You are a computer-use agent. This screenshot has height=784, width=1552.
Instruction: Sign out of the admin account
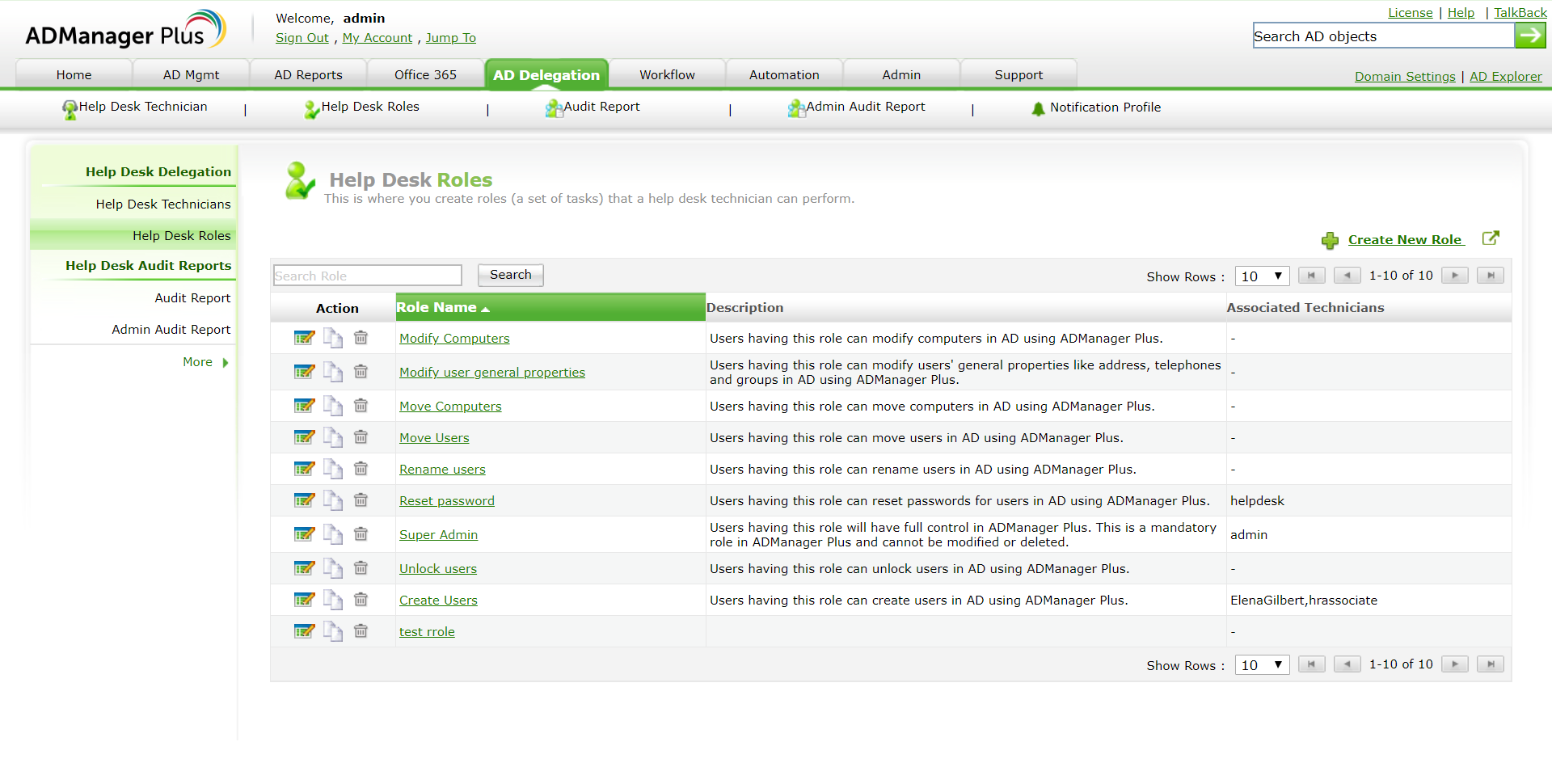tap(302, 38)
